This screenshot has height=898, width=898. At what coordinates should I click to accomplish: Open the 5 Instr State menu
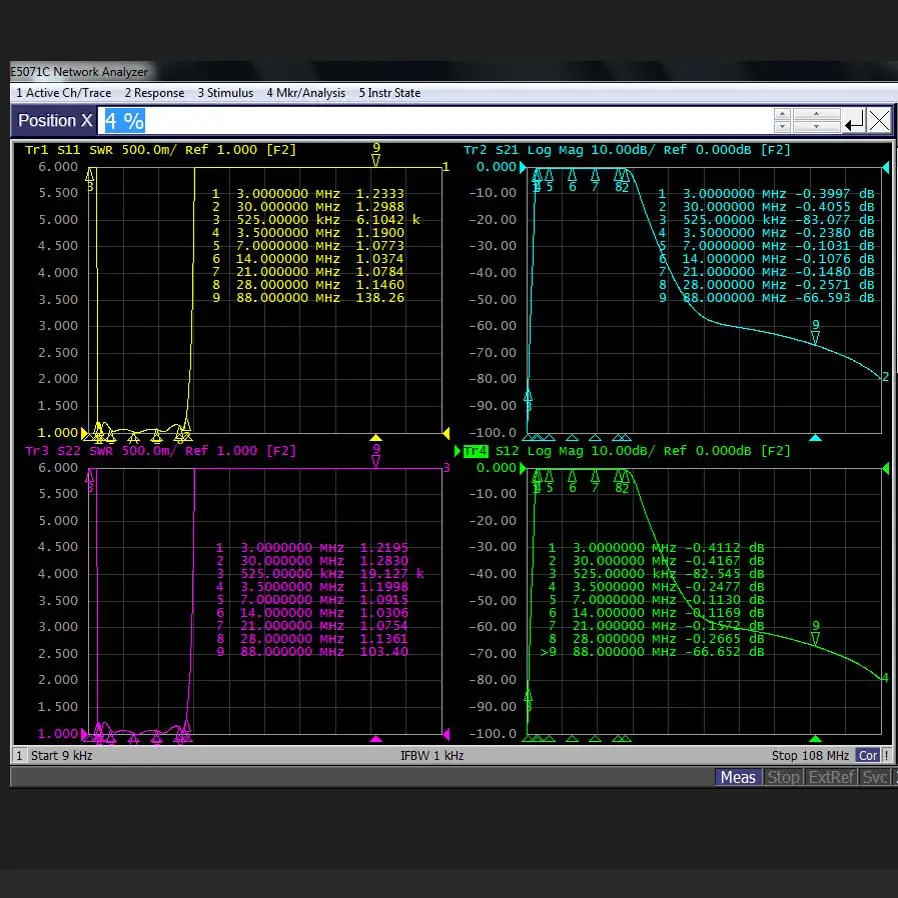click(389, 93)
